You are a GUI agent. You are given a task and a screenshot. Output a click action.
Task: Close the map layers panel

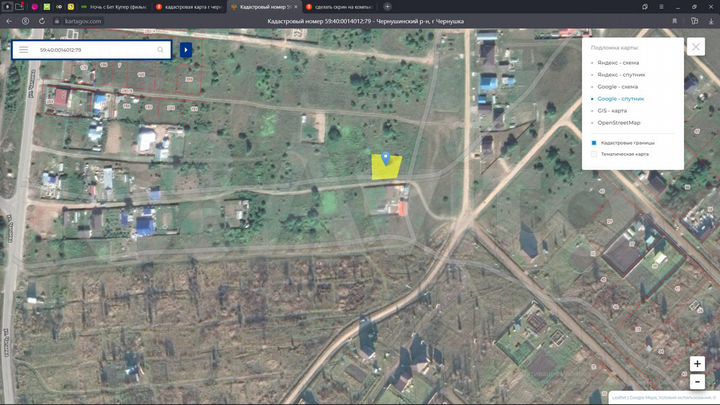(x=696, y=47)
